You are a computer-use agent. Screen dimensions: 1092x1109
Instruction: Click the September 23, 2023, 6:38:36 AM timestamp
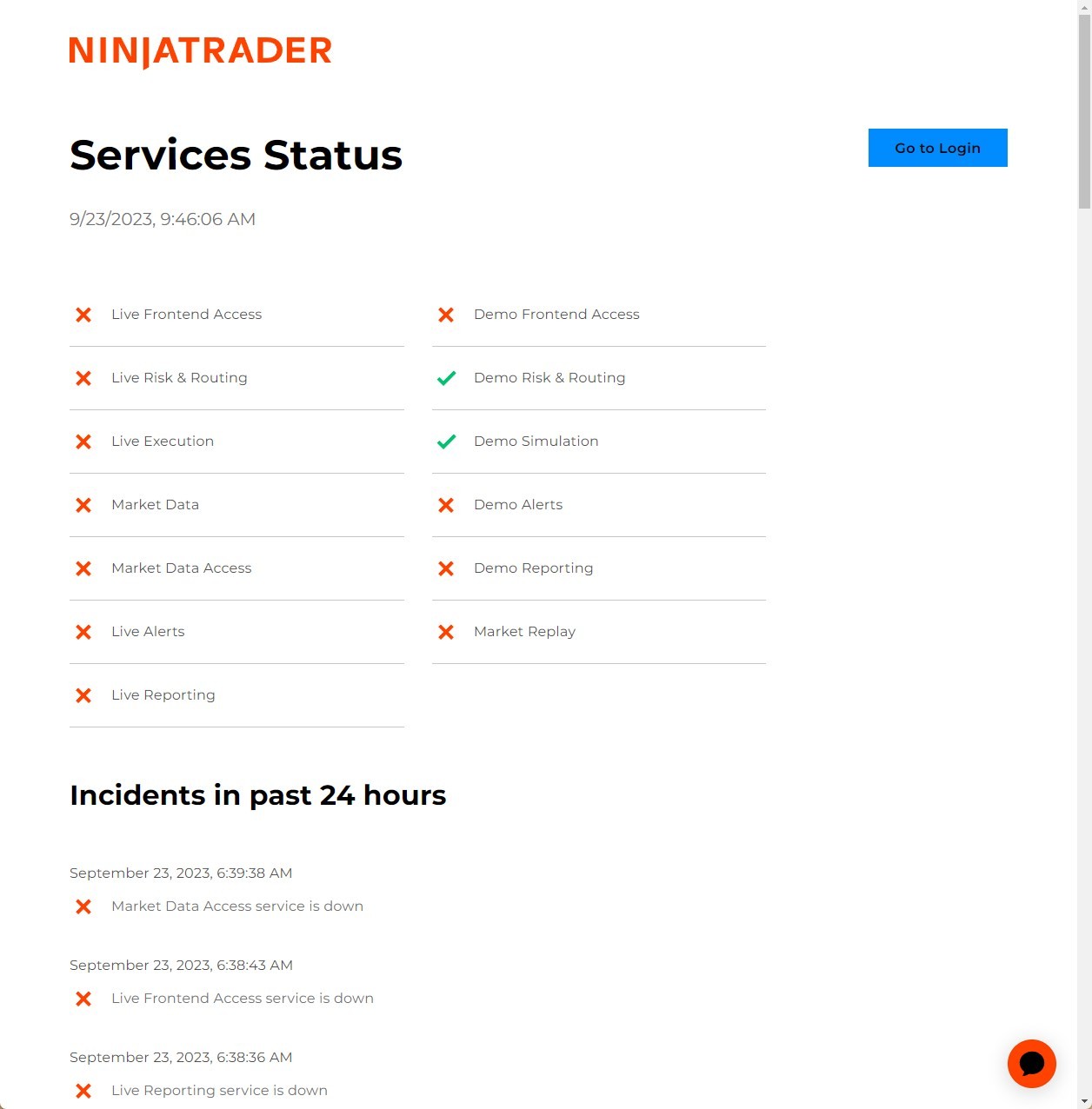181,1057
